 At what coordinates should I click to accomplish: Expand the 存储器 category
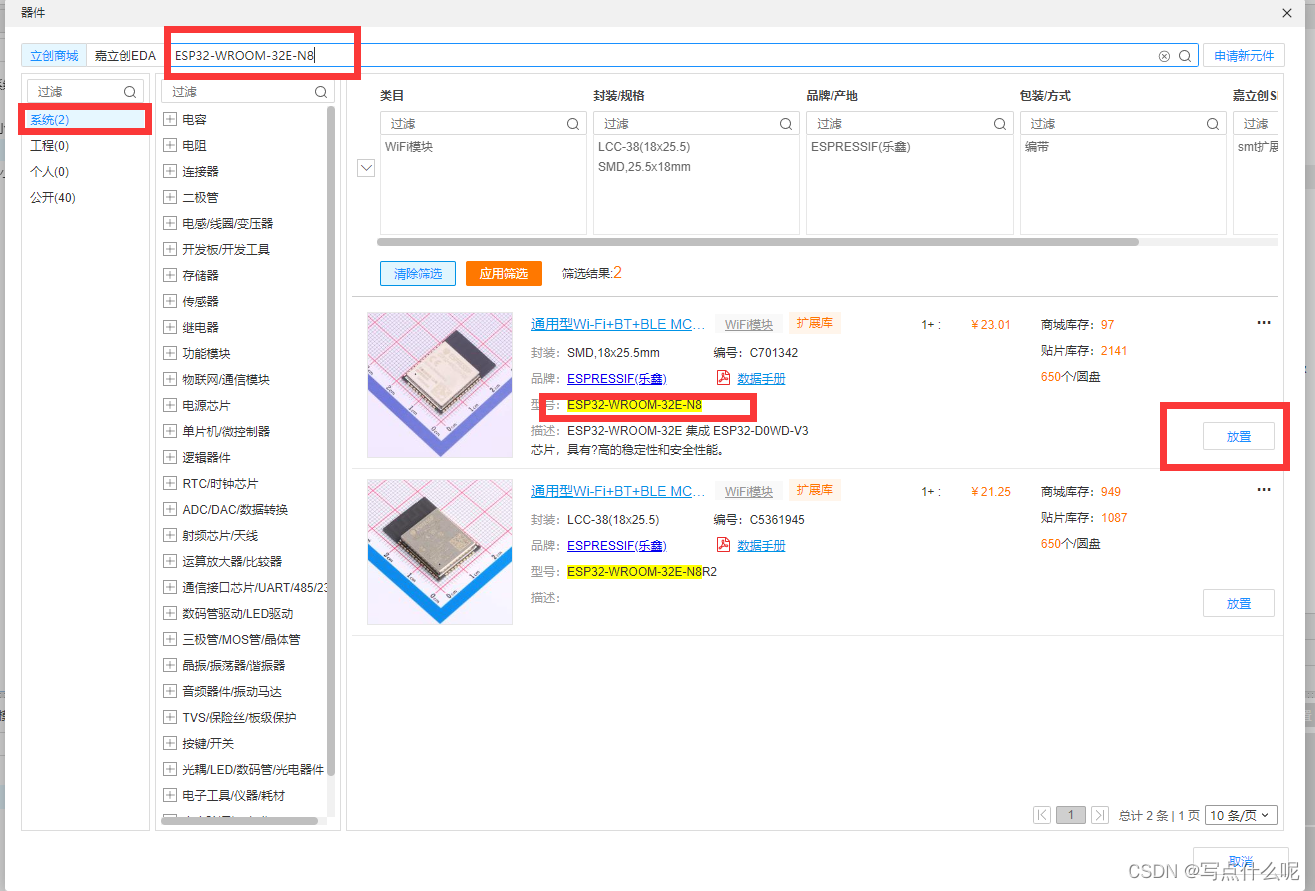pos(169,275)
